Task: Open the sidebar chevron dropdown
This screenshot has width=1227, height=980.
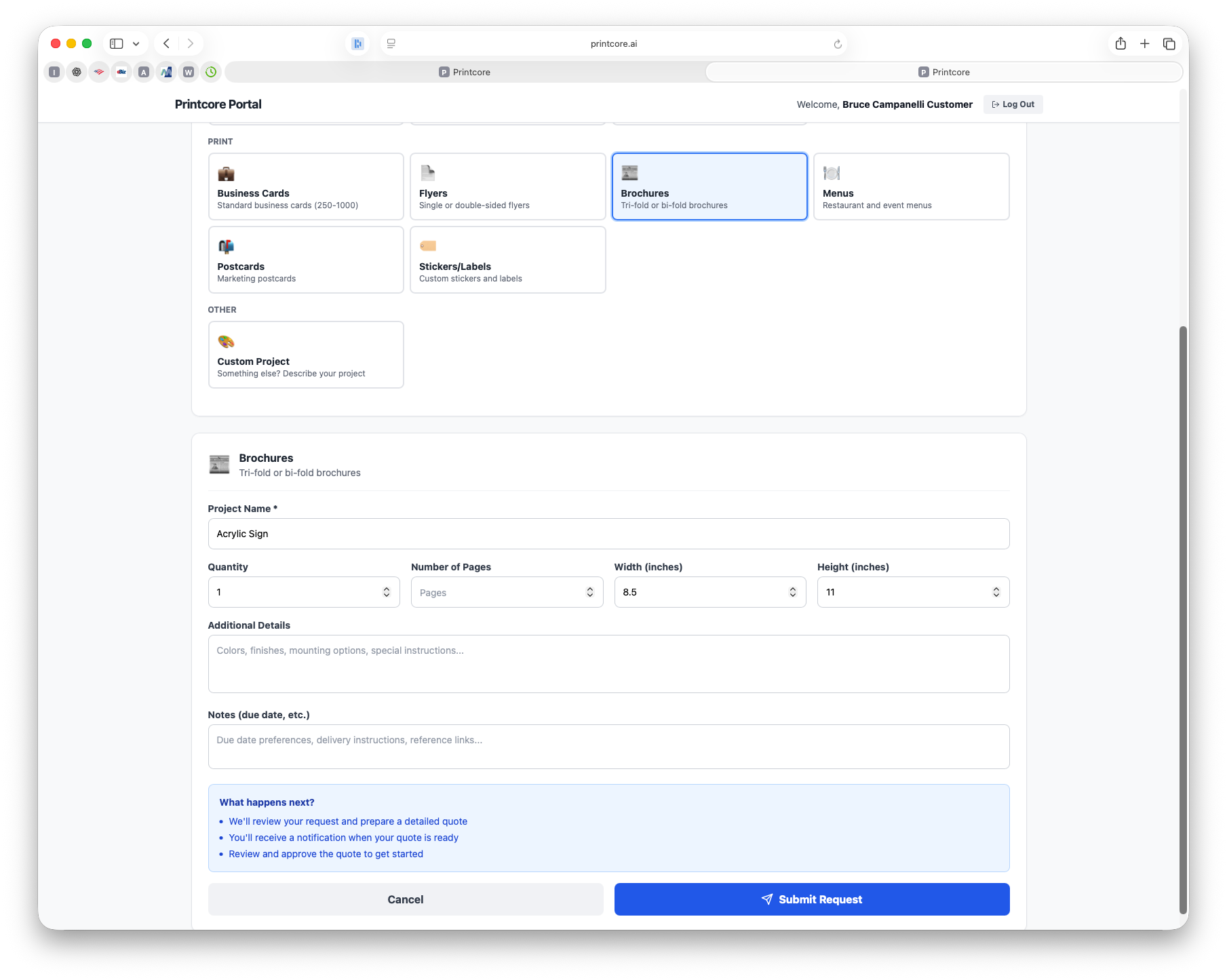Action: coord(136,43)
